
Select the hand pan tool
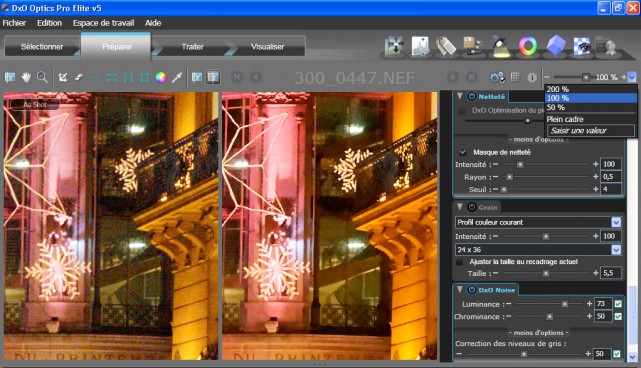26,77
